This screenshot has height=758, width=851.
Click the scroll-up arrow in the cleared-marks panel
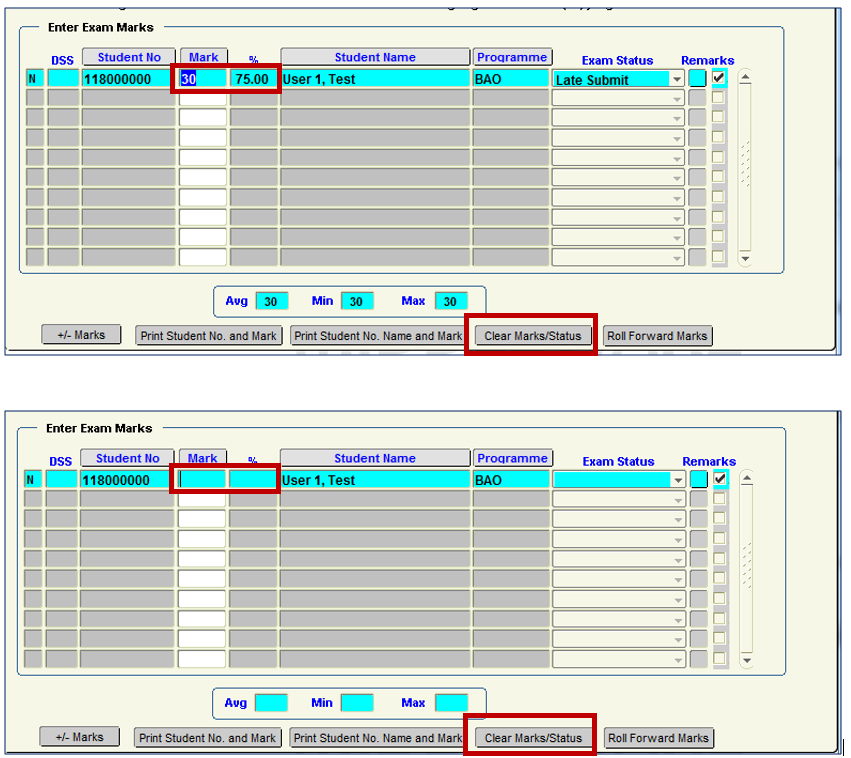coord(745,478)
